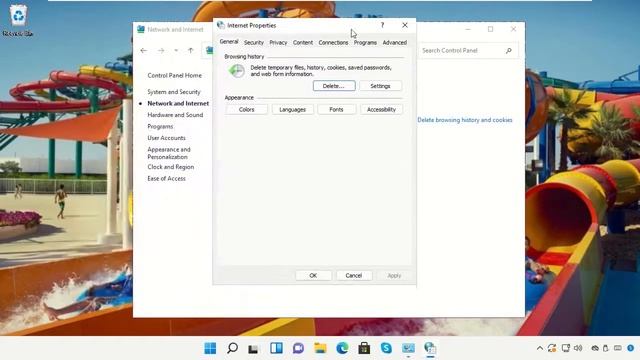Image resolution: width=640 pixels, height=360 pixels.
Task: Open Microsoft Store from taskbar
Action: pos(364,348)
